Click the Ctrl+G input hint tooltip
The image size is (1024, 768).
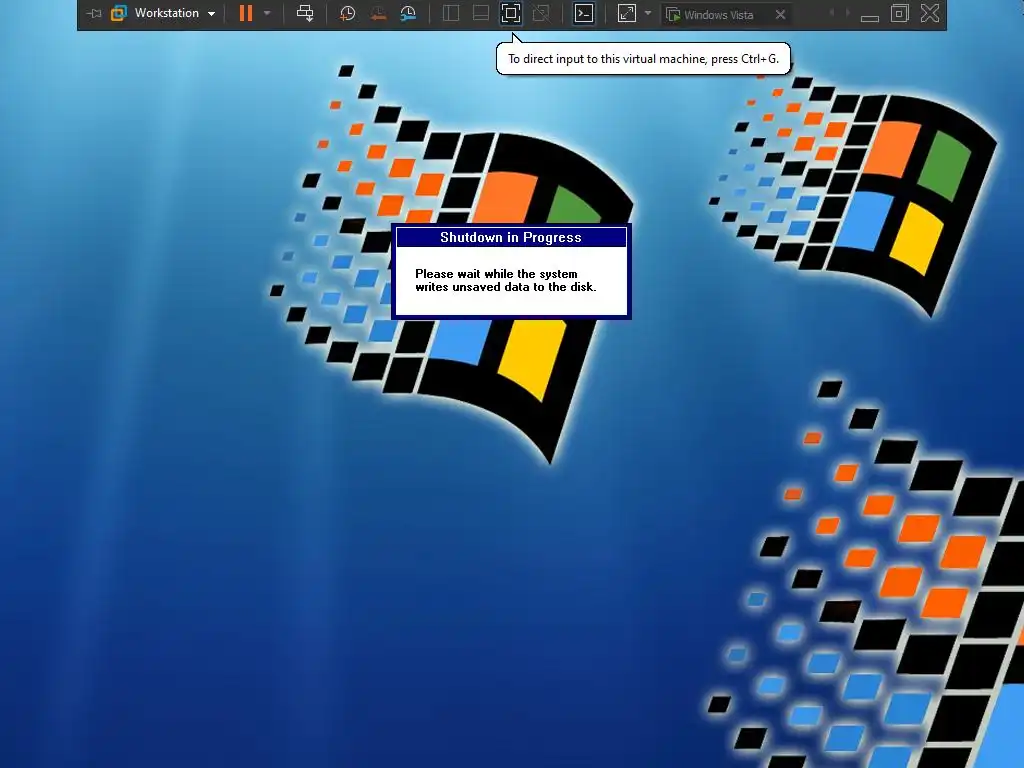pos(643,59)
